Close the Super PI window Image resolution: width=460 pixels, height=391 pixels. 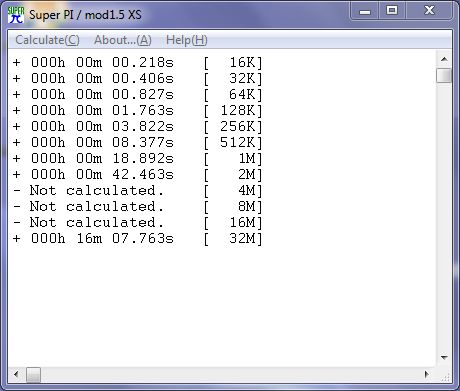(x=429, y=11)
